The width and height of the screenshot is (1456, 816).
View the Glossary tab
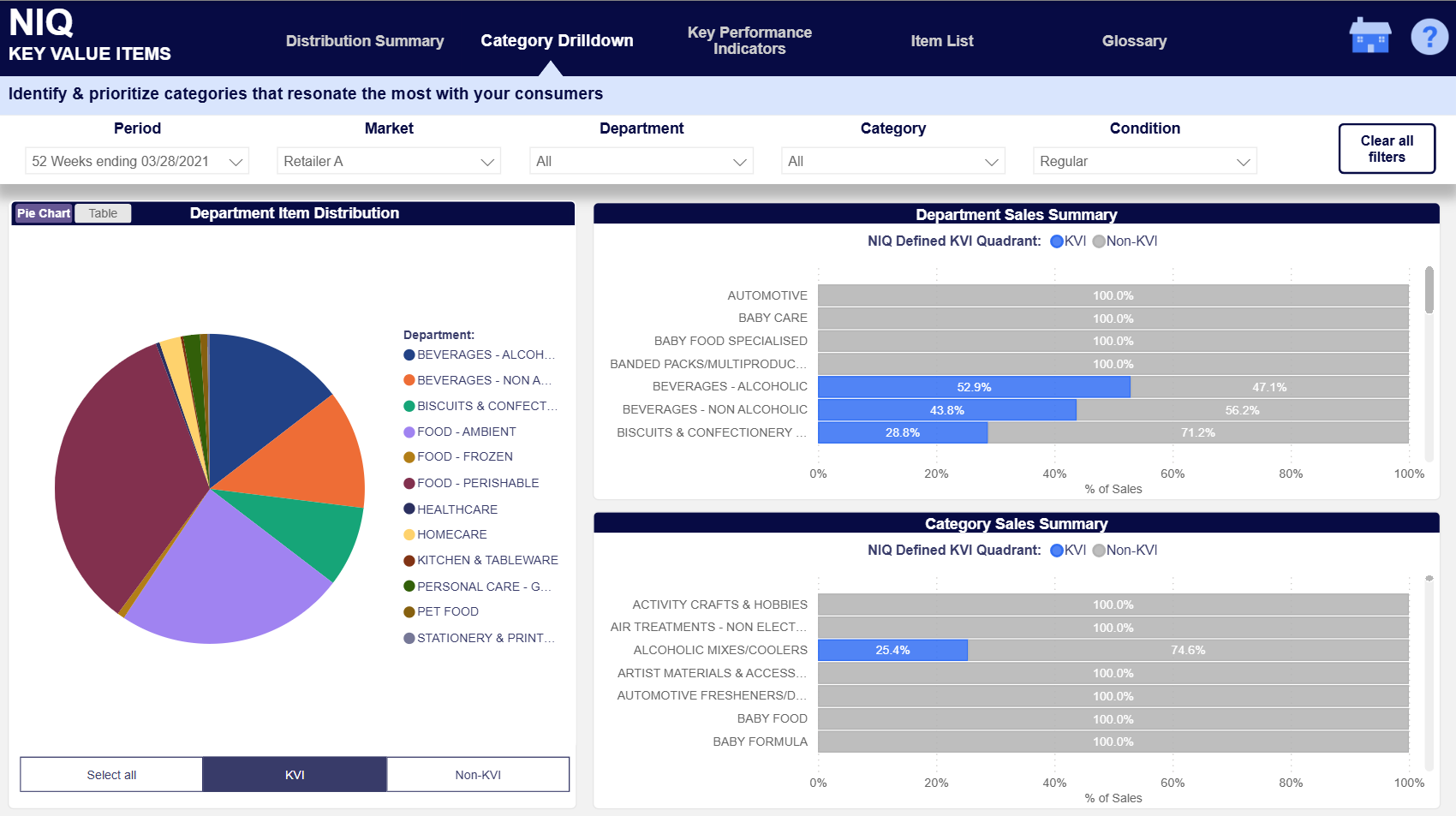point(1134,41)
